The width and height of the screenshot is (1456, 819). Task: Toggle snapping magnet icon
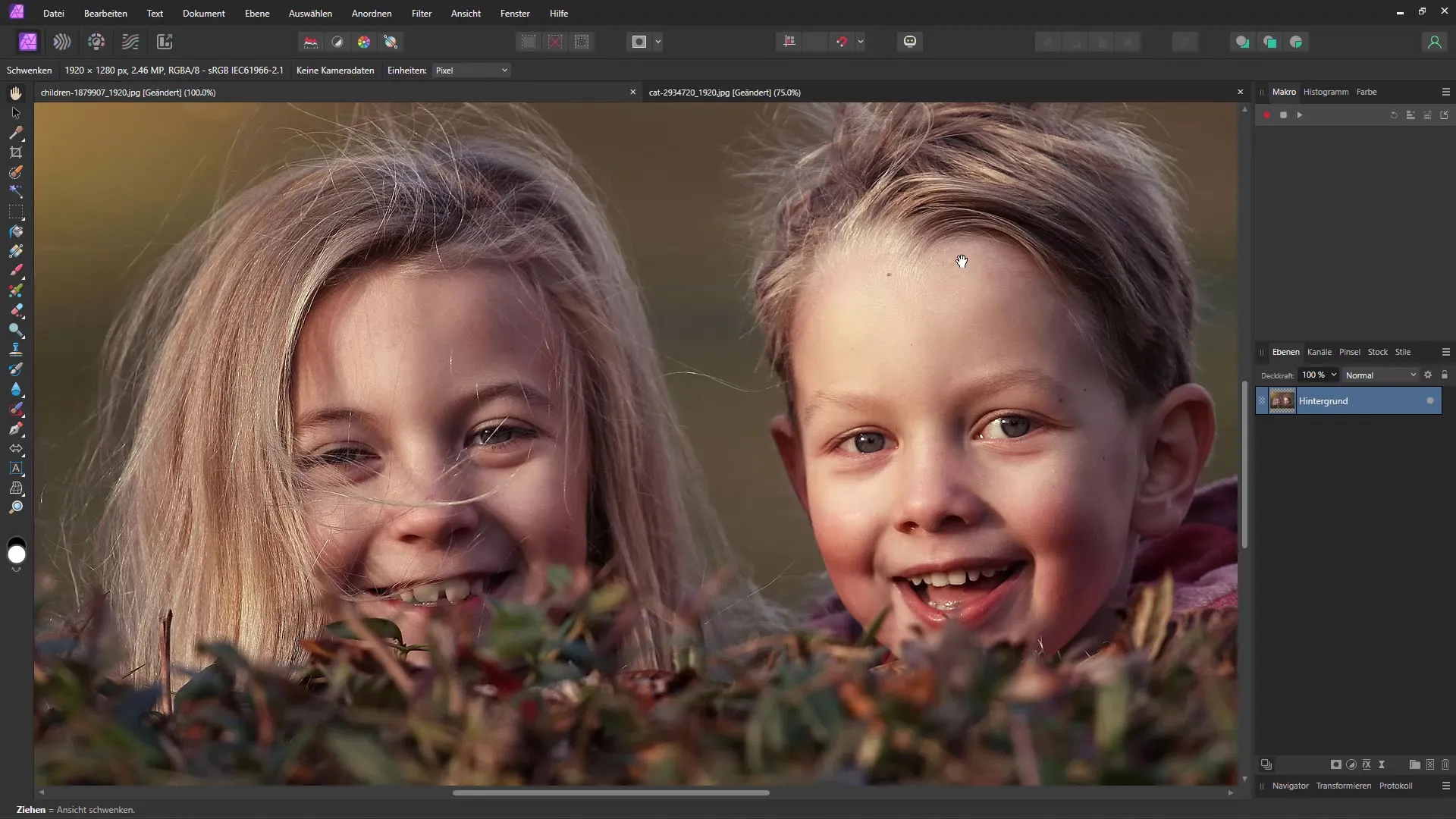tap(842, 42)
